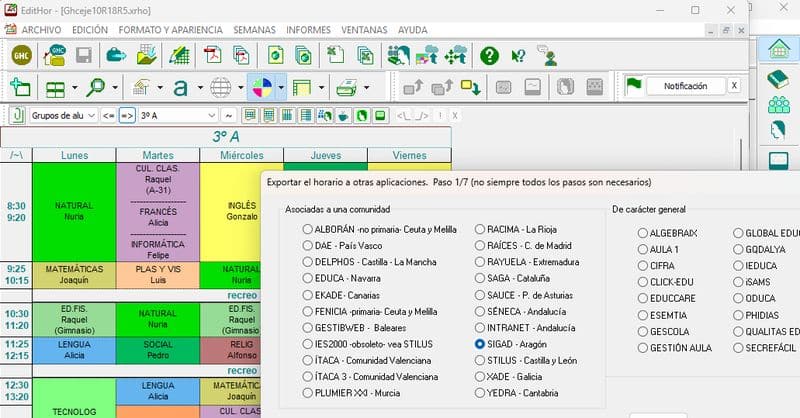
Task: Open the FORMATO Y APARIENCIA menu
Action: coord(170,30)
